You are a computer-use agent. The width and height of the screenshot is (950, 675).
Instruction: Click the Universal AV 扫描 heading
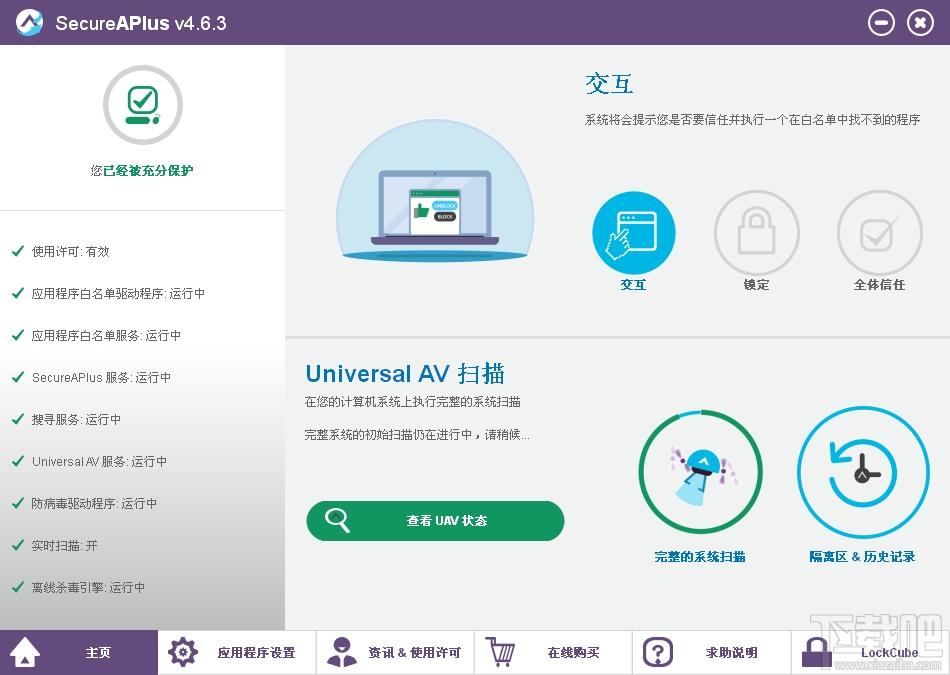(405, 374)
